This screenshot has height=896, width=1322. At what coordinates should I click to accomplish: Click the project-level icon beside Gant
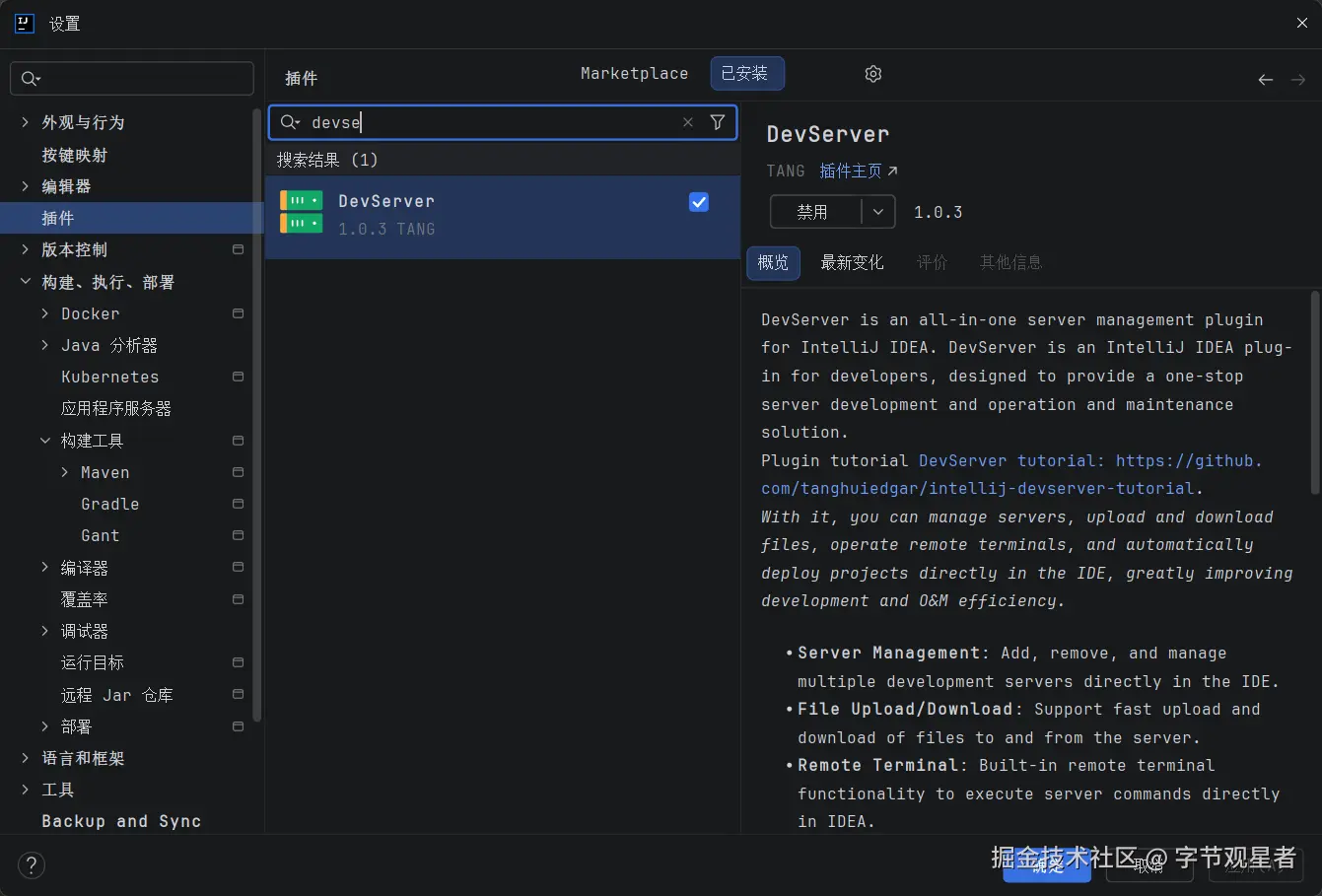coord(238,535)
